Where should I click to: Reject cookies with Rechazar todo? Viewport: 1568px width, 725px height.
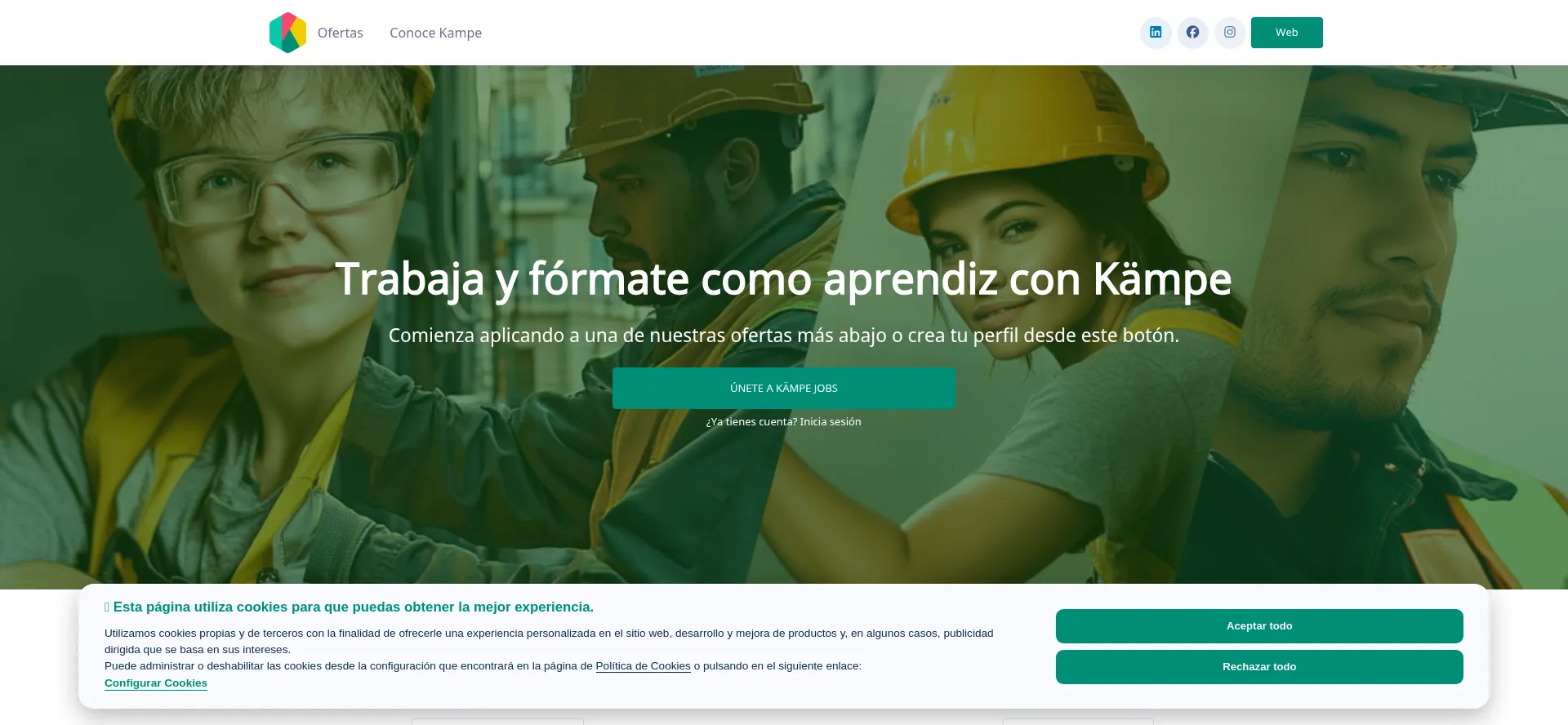1259,667
